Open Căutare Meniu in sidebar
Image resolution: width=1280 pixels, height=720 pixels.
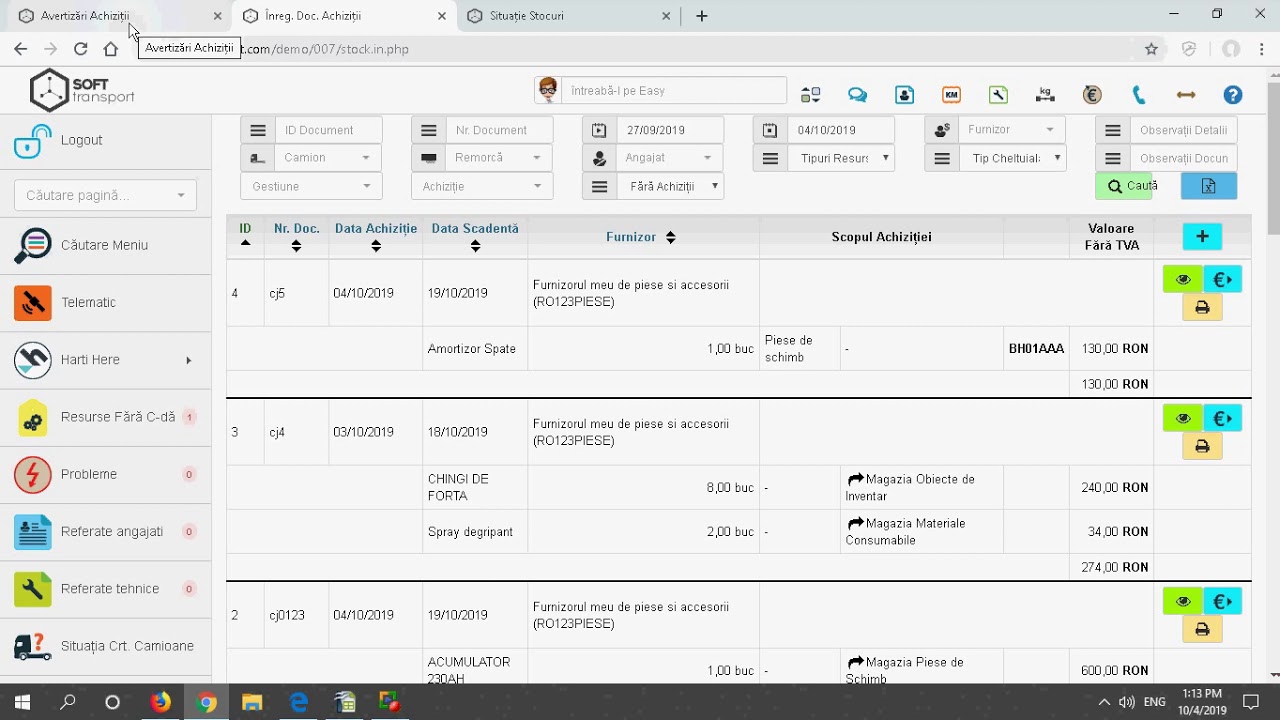104,245
